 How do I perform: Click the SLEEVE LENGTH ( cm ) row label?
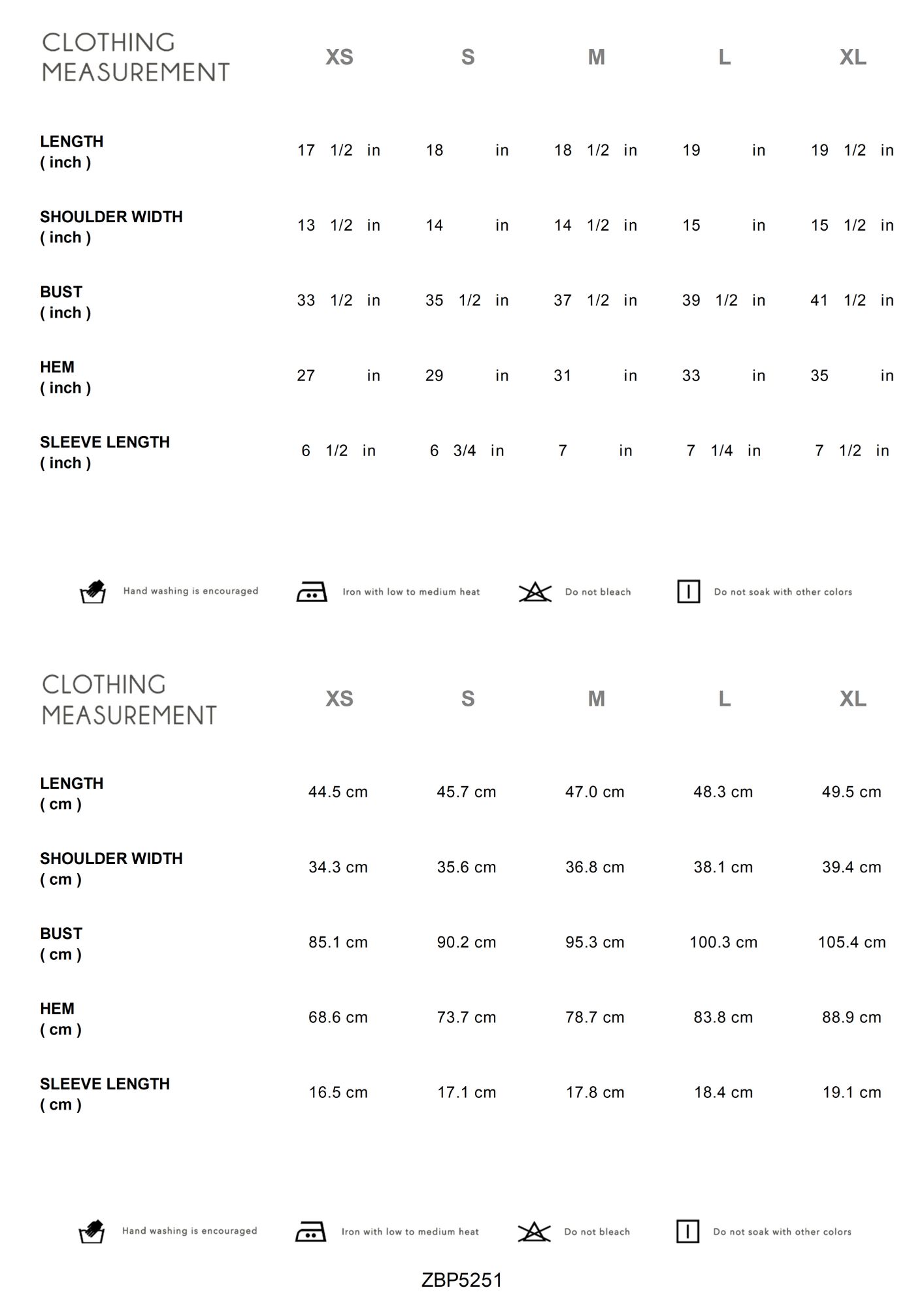105,1093
